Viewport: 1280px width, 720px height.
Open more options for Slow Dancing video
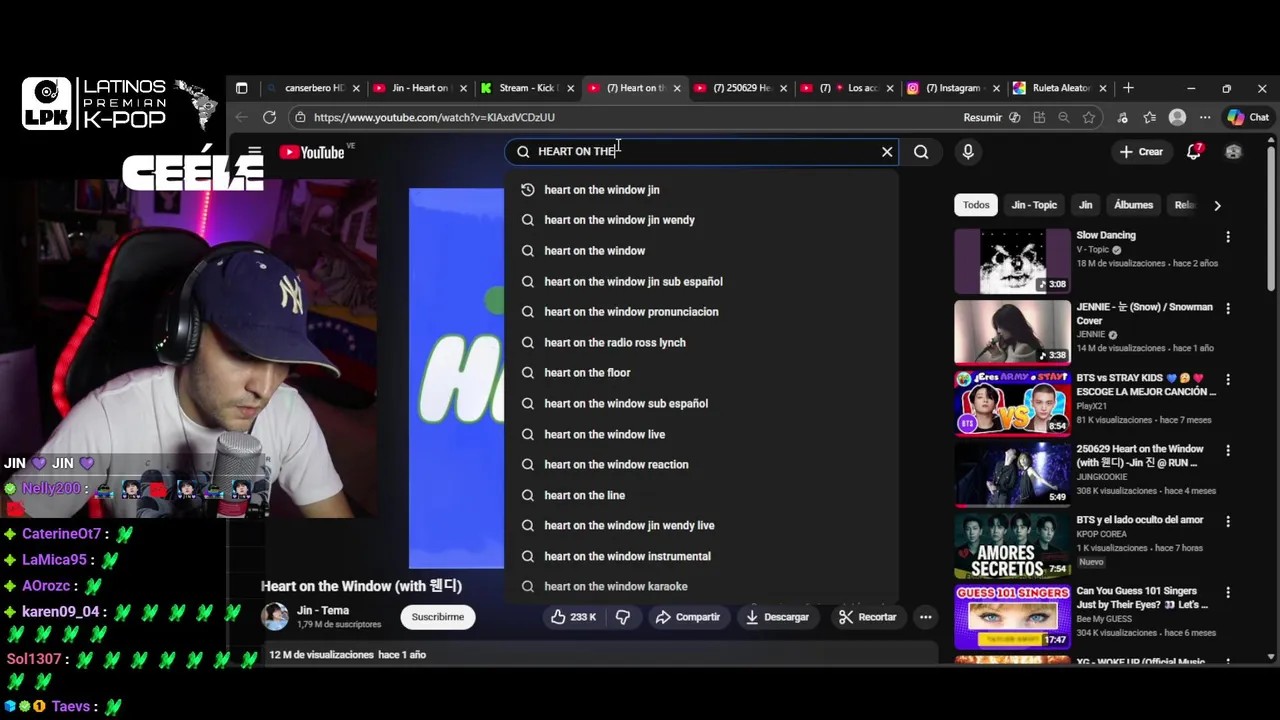[x=1228, y=237]
